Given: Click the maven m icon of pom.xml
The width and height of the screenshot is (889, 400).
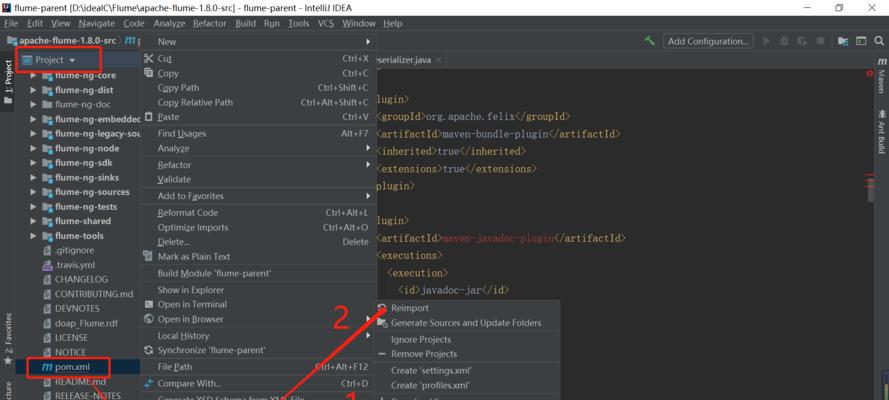Looking at the screenshot, I should pos(48,367).
